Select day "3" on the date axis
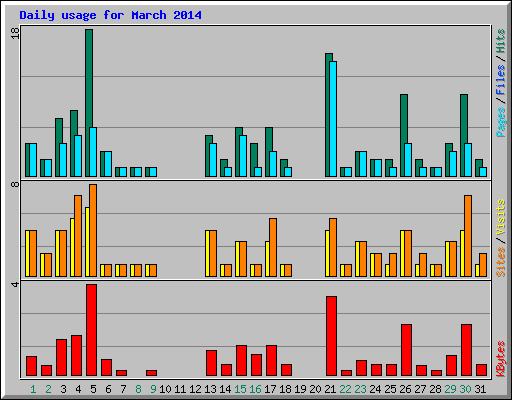Image resolution: width=512 pixels, height=400 pixels. click(x=63, y=389)
